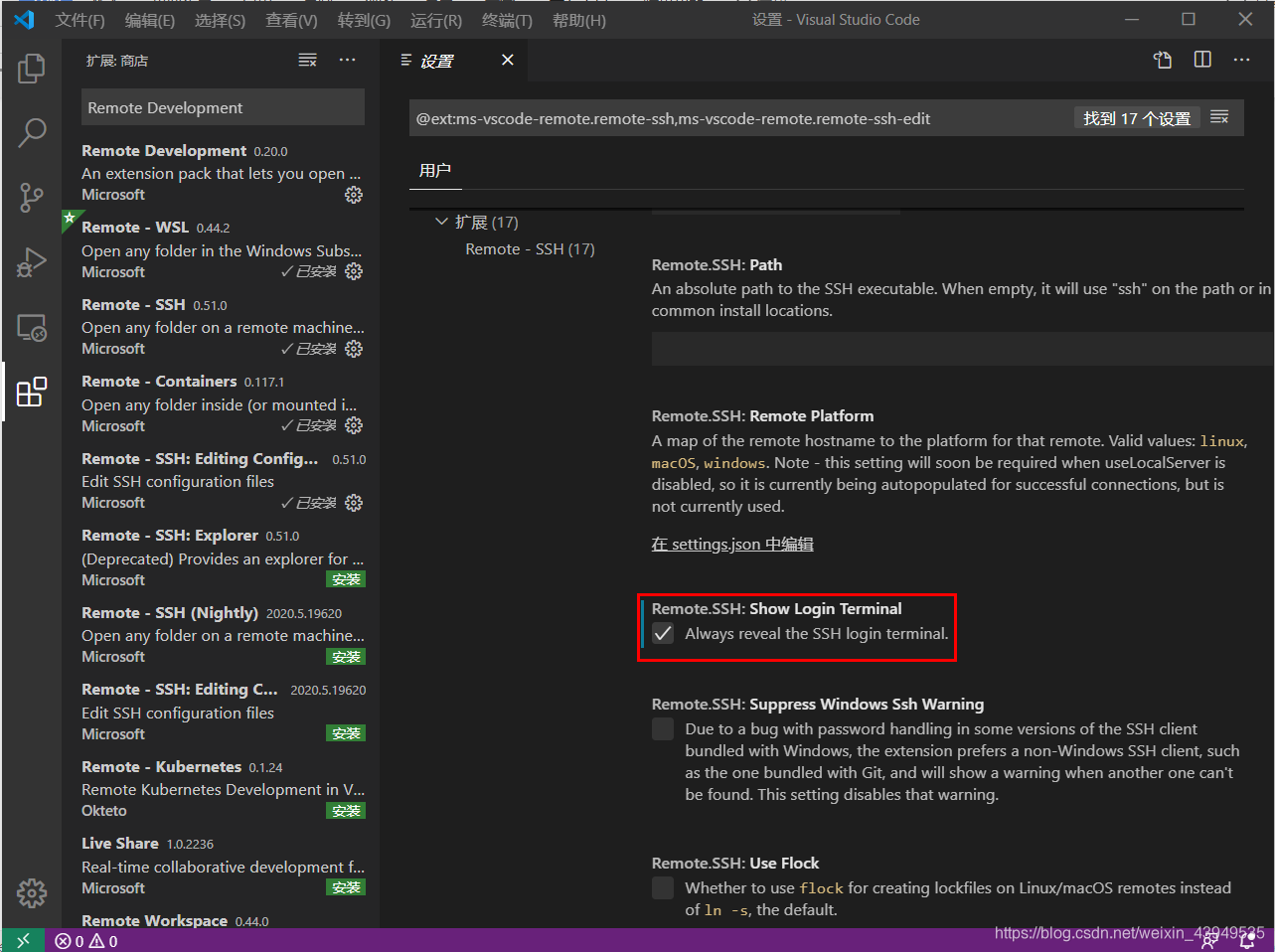Open Remote - Containers extension details

[221, 403]
